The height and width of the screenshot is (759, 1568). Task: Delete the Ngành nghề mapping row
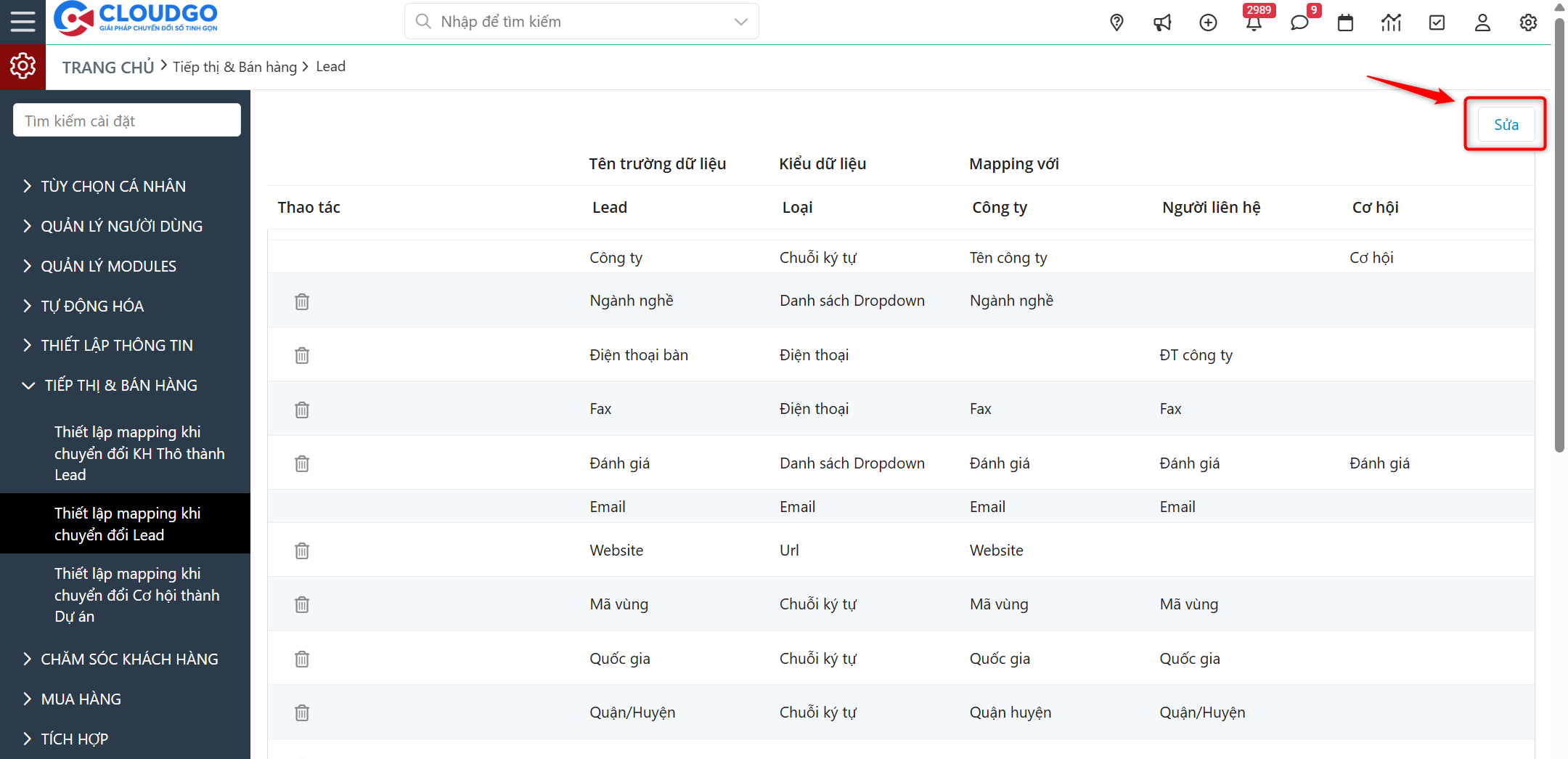tap(302, 301)
